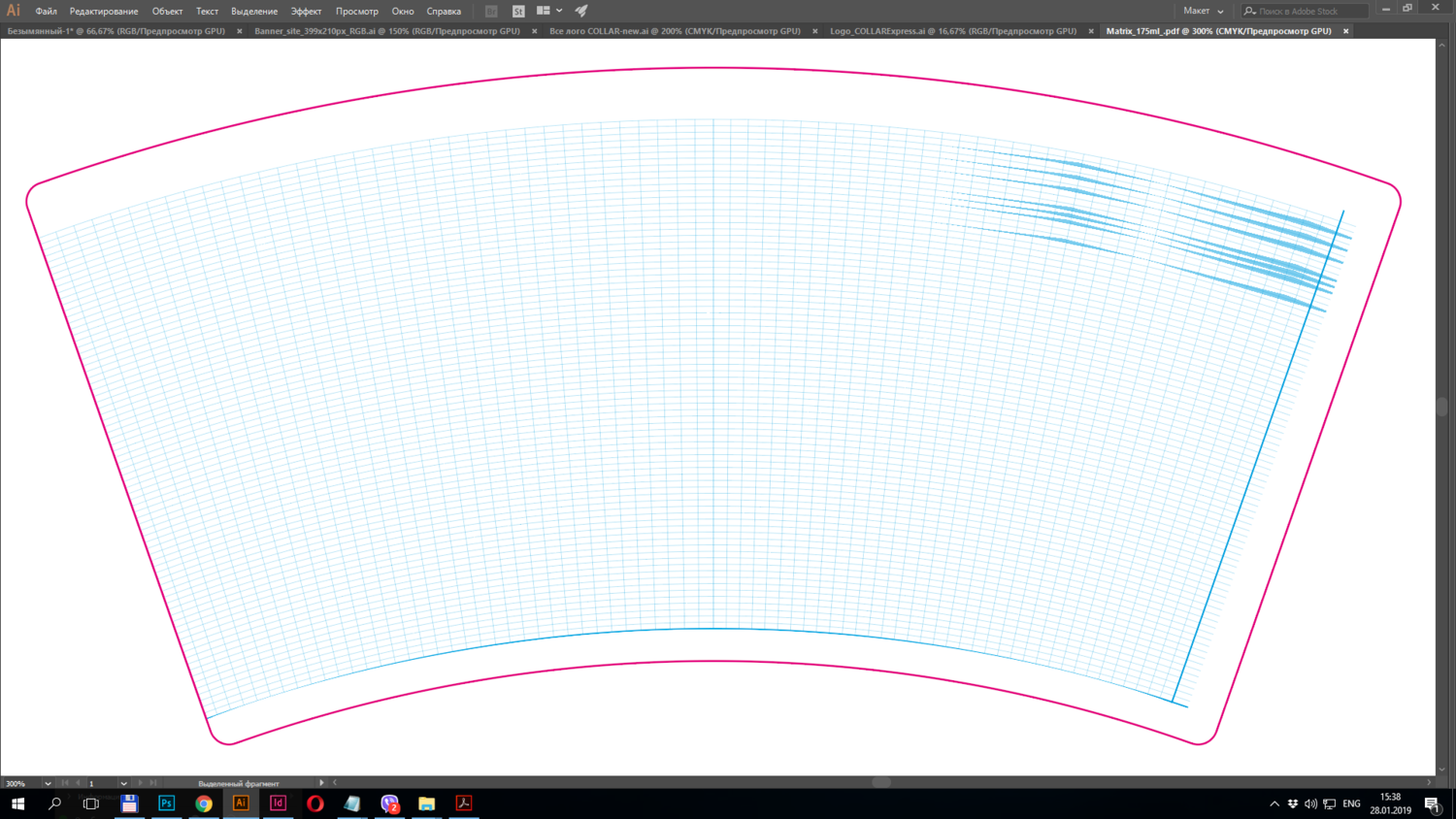
Task: Click the rocket GPU performance icon
Action: [x=581, y=11]
